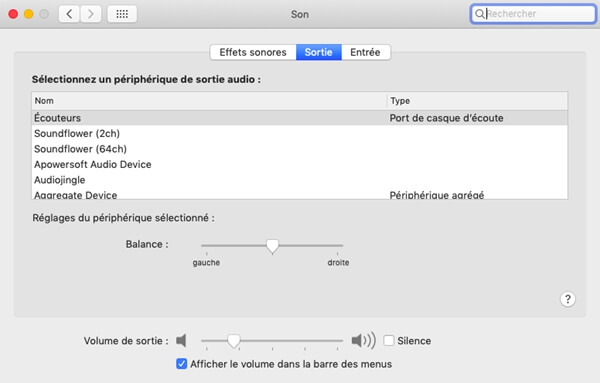Sort by the Type column header

[477, 101]
